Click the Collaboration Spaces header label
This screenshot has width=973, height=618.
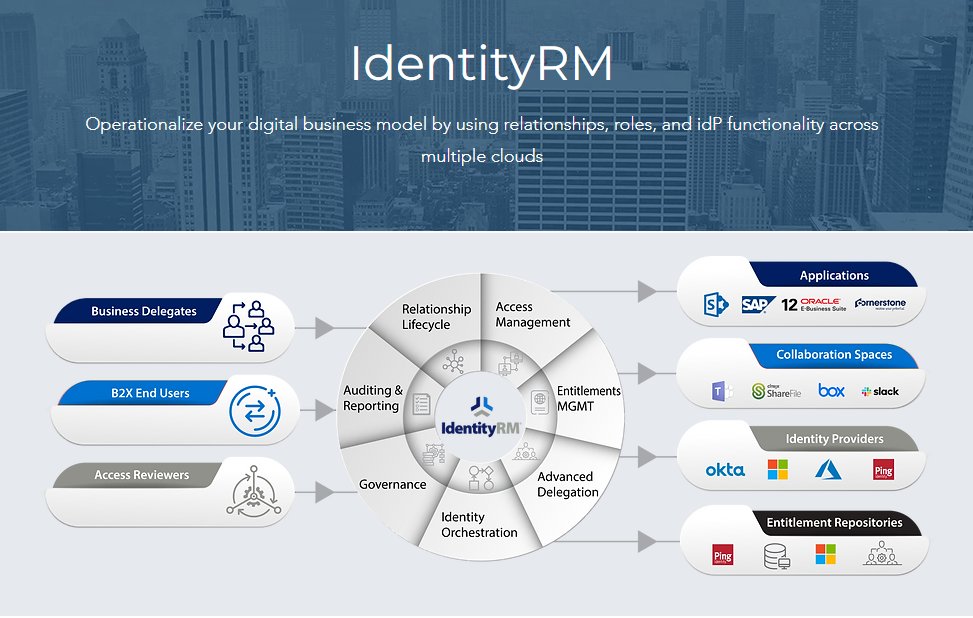point(834,354)
